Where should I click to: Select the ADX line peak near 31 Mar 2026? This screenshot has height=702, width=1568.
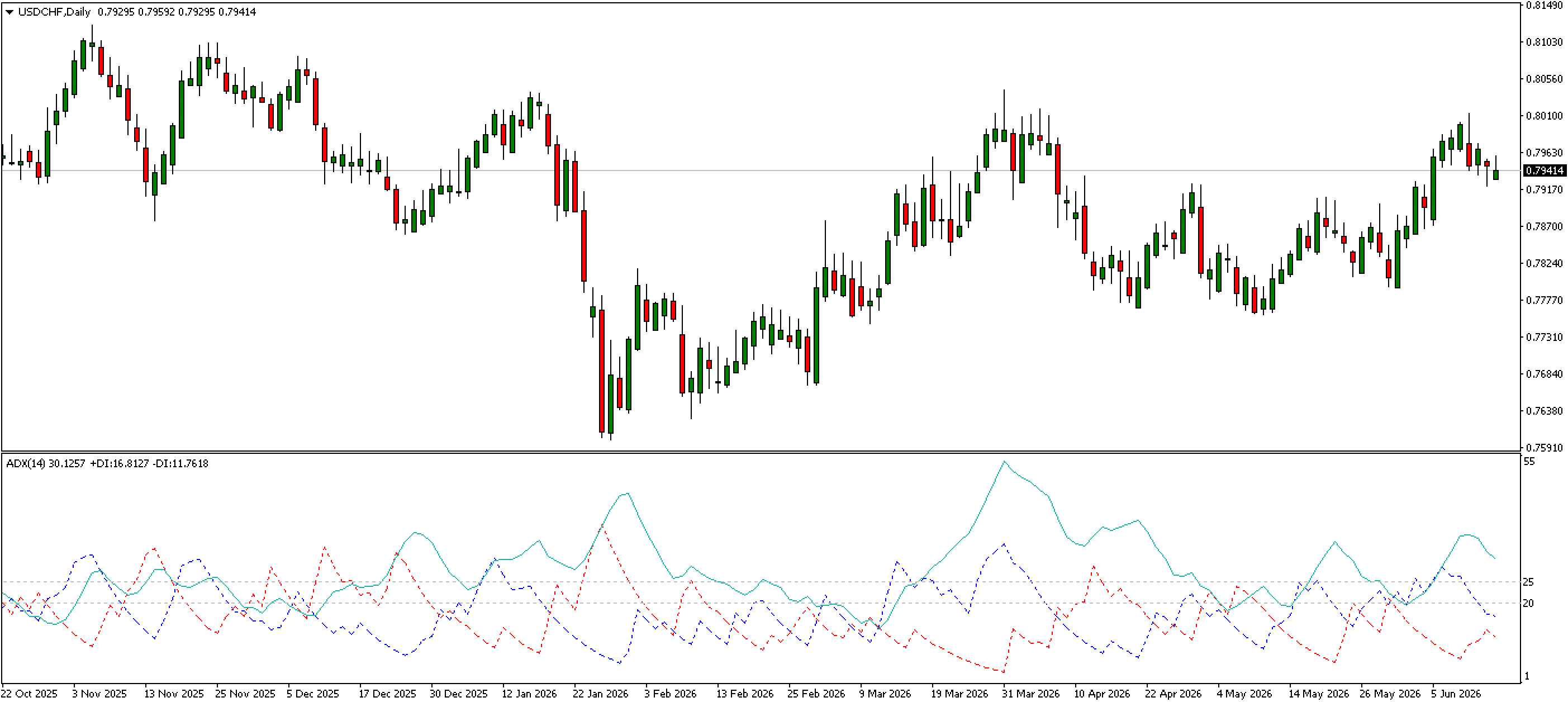point(1004,462)
